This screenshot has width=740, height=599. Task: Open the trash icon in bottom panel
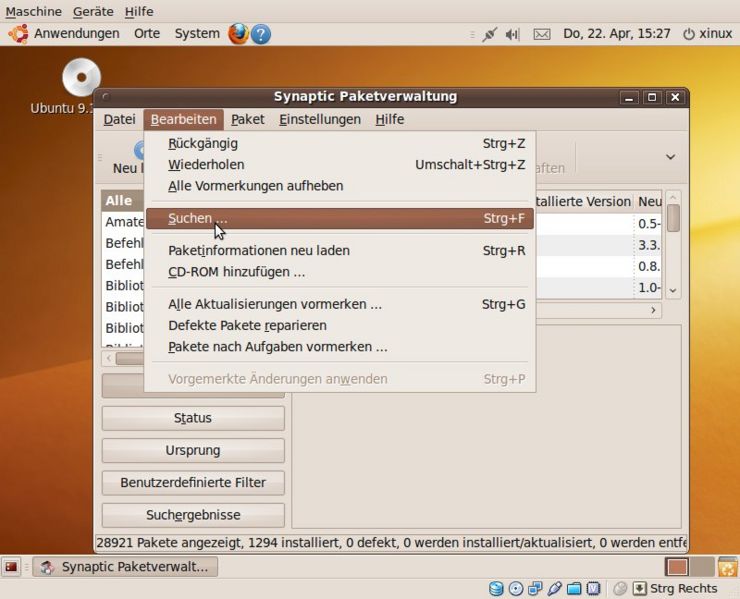pyautogui.click(x=727, y=567)
